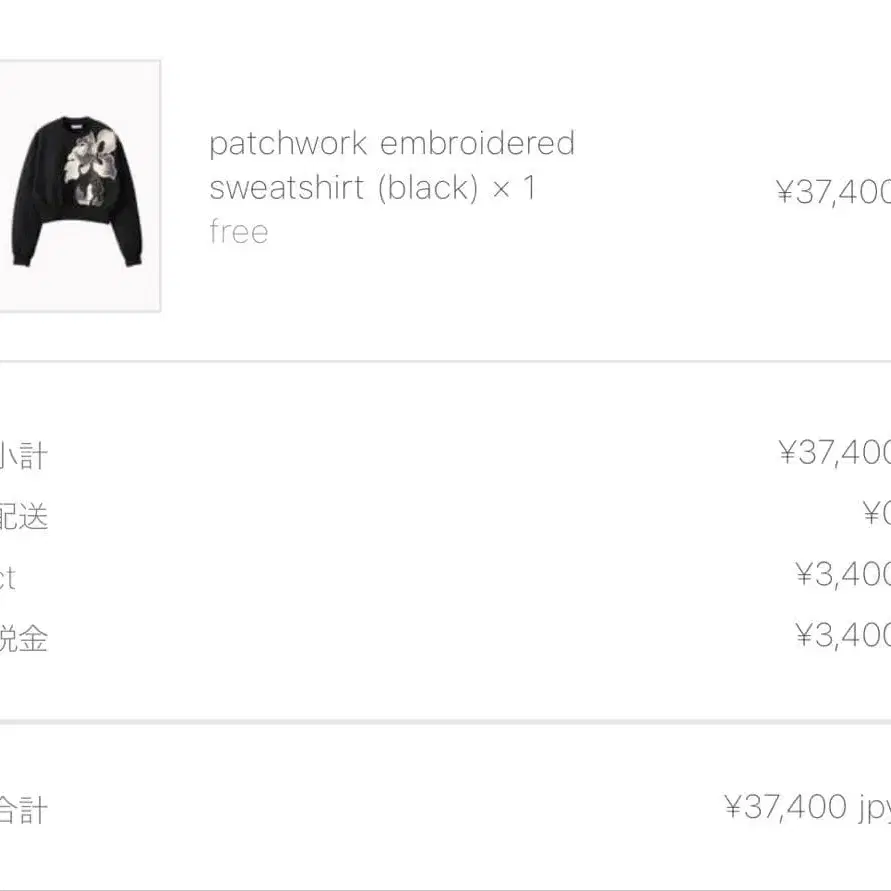Click the divider line above the total row

tap(445, 718)
